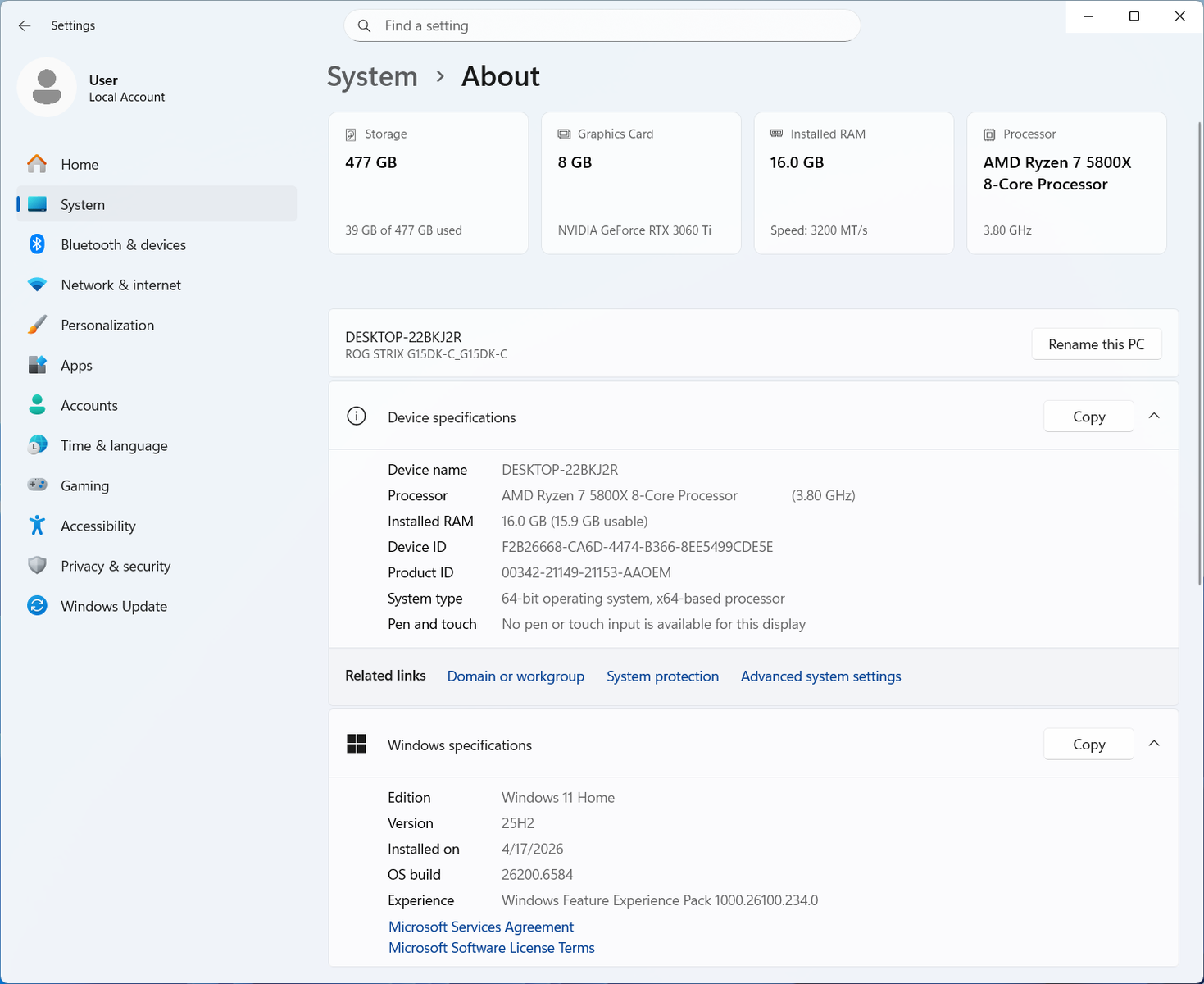The image size is (1204, 984).
Task: Open the Apps settings page
Action: [76, 366]
